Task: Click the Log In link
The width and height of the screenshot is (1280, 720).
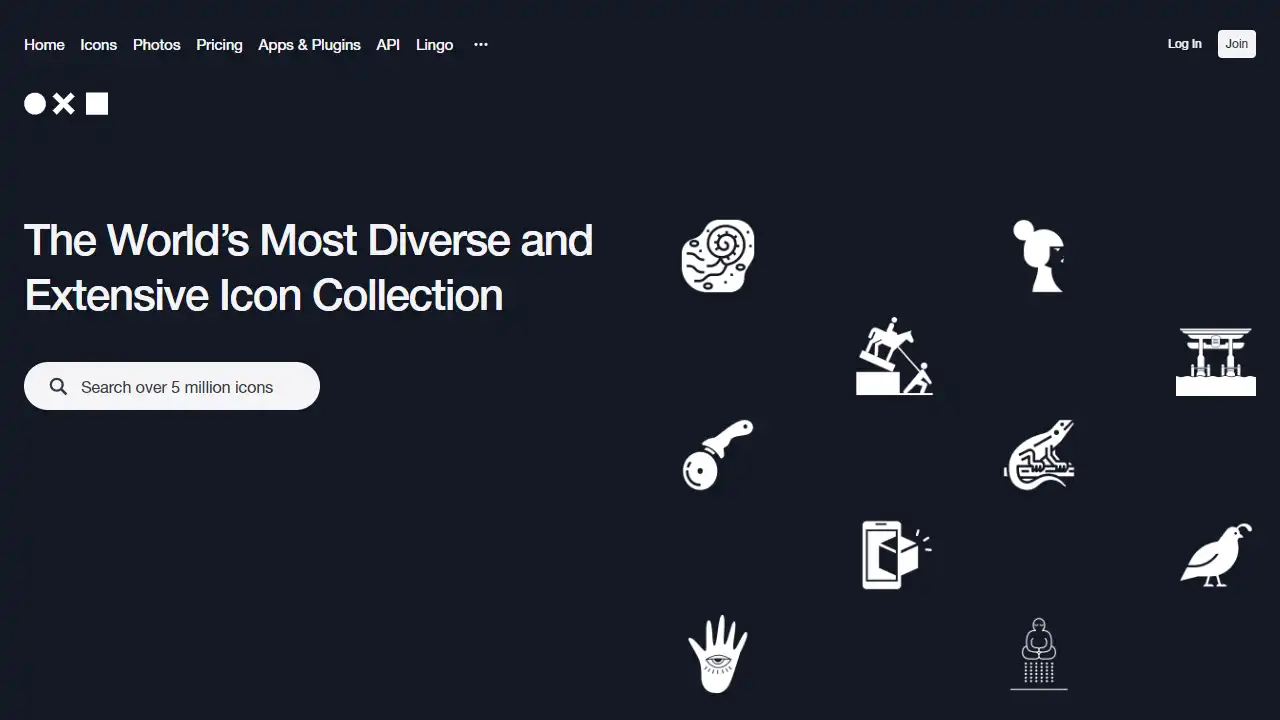Action: pyautogui.click(x=1184, y=44)
